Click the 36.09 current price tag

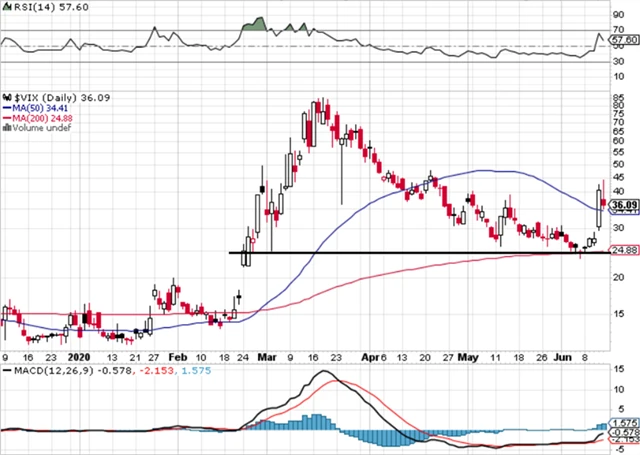click(624, 205)
